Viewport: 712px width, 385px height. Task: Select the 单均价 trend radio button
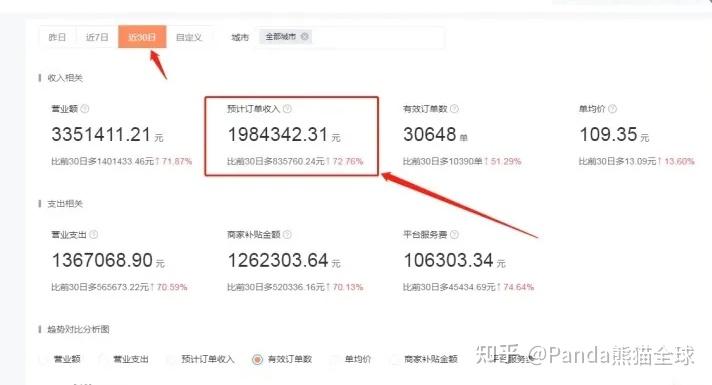tap(335, 360)
